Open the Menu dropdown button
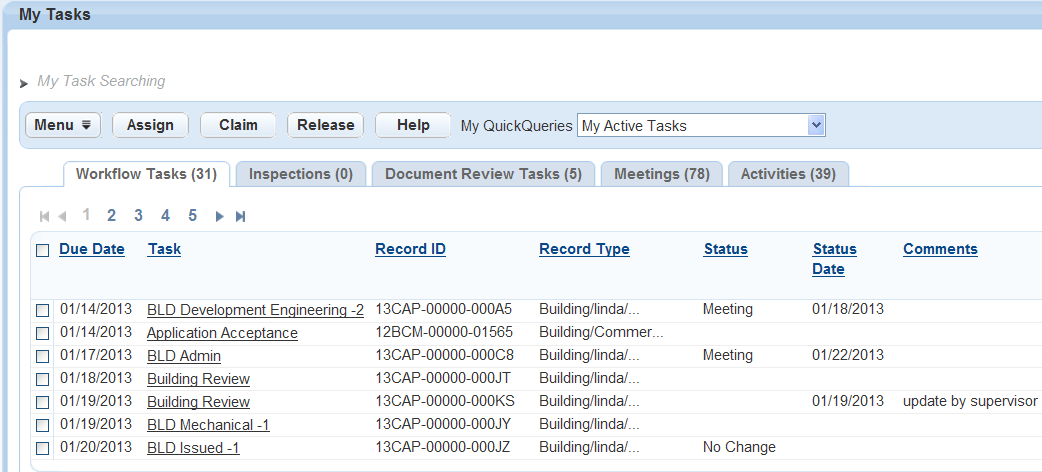This screenshot has width=1042, height=472. pyautogui.click(x=62, y=125)
